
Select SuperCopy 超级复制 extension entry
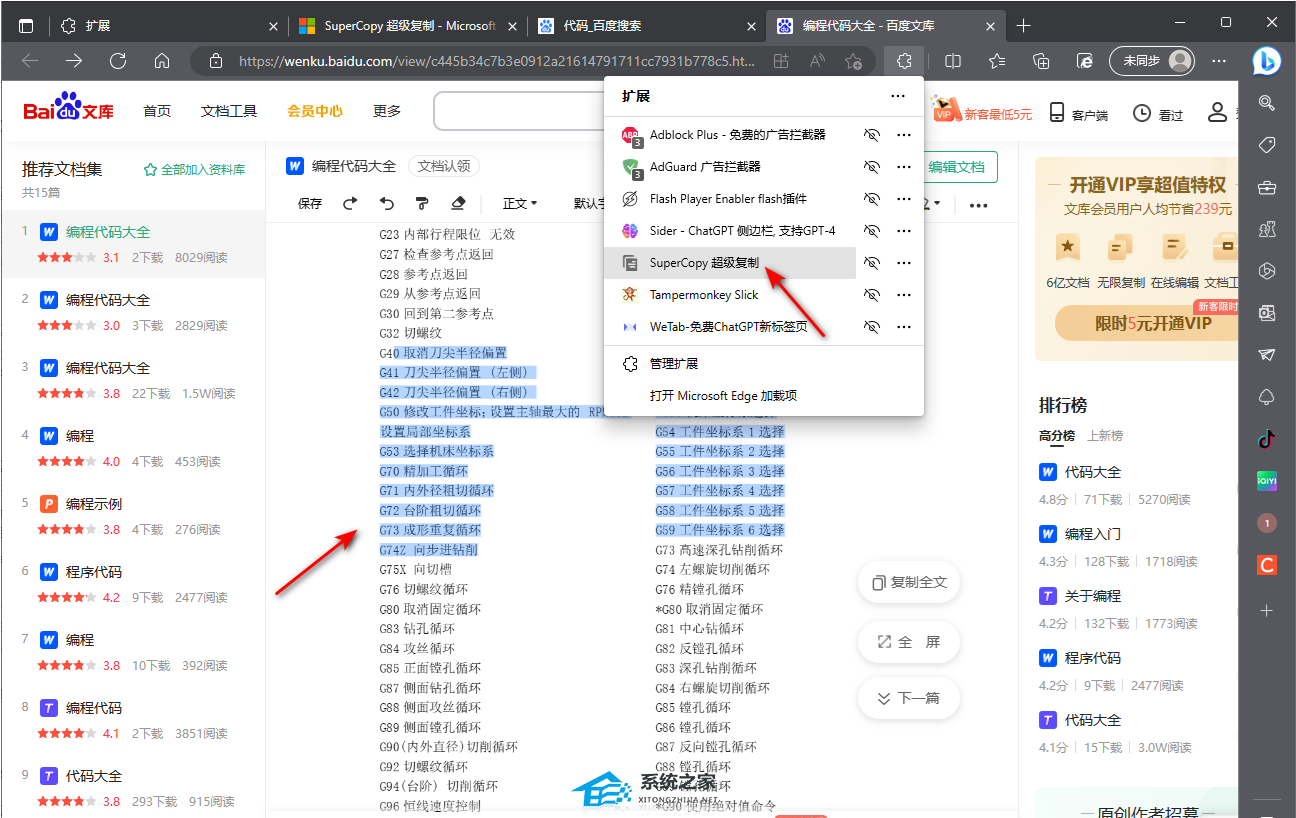point(731,262)
